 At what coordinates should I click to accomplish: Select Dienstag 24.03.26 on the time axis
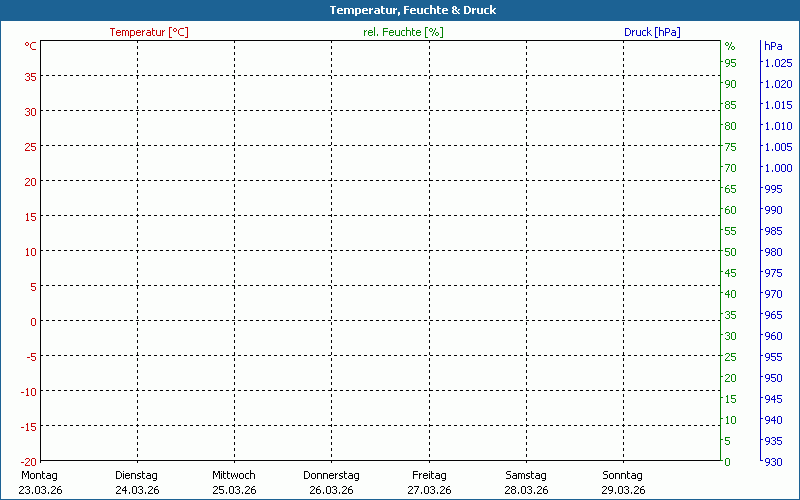click(x=137, y=482)
